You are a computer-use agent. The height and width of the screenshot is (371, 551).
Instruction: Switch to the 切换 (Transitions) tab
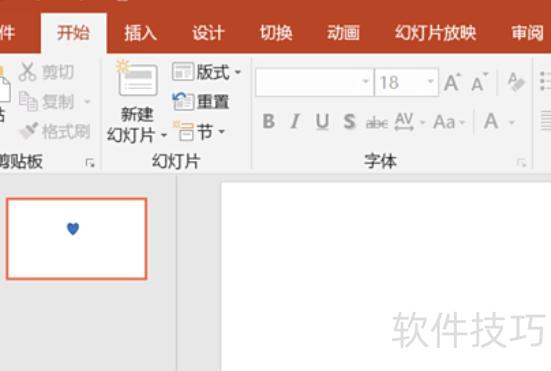(x=276, y=33)
